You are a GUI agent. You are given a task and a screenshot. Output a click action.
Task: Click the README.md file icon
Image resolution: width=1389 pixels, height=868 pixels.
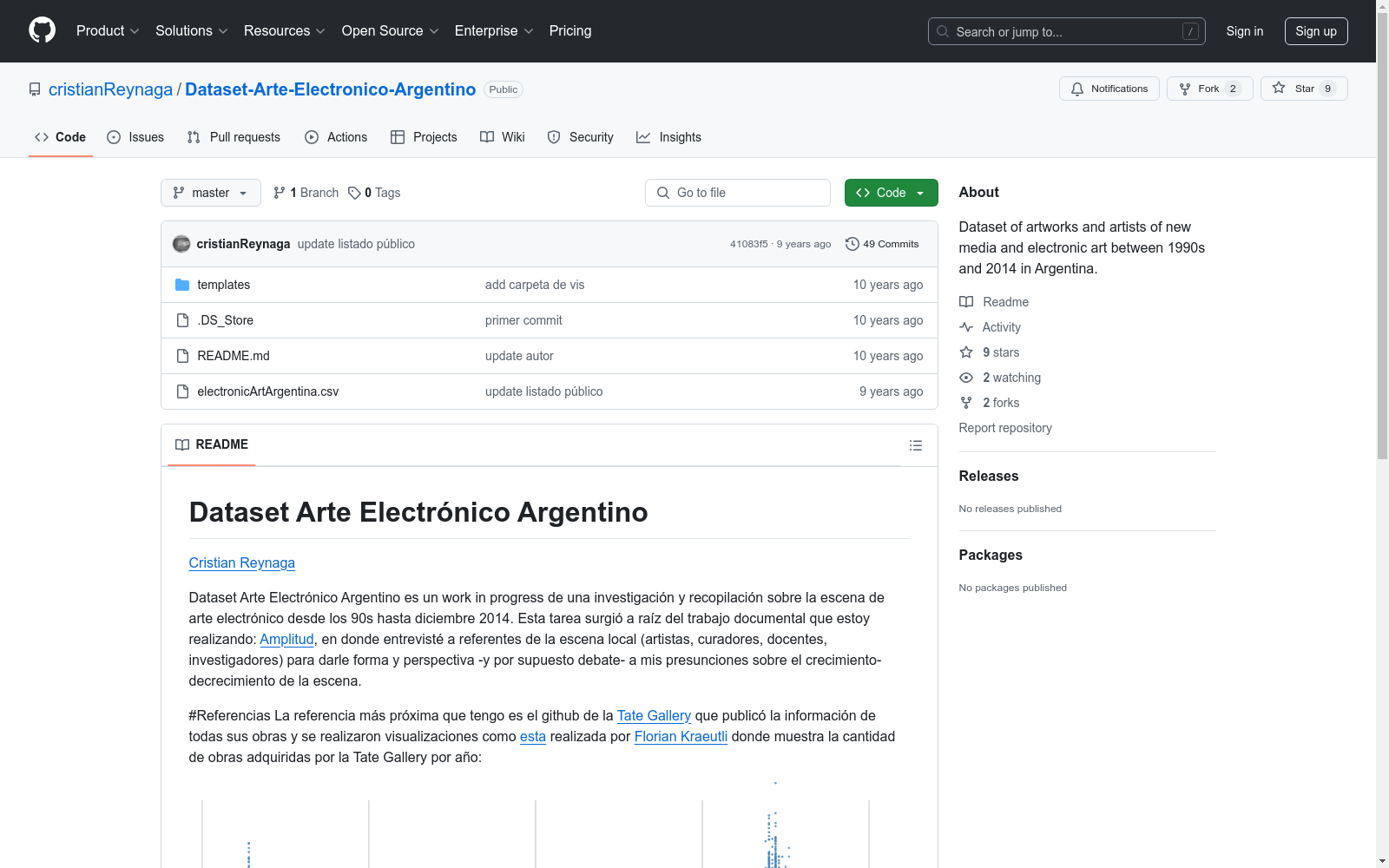coord(182,356)
